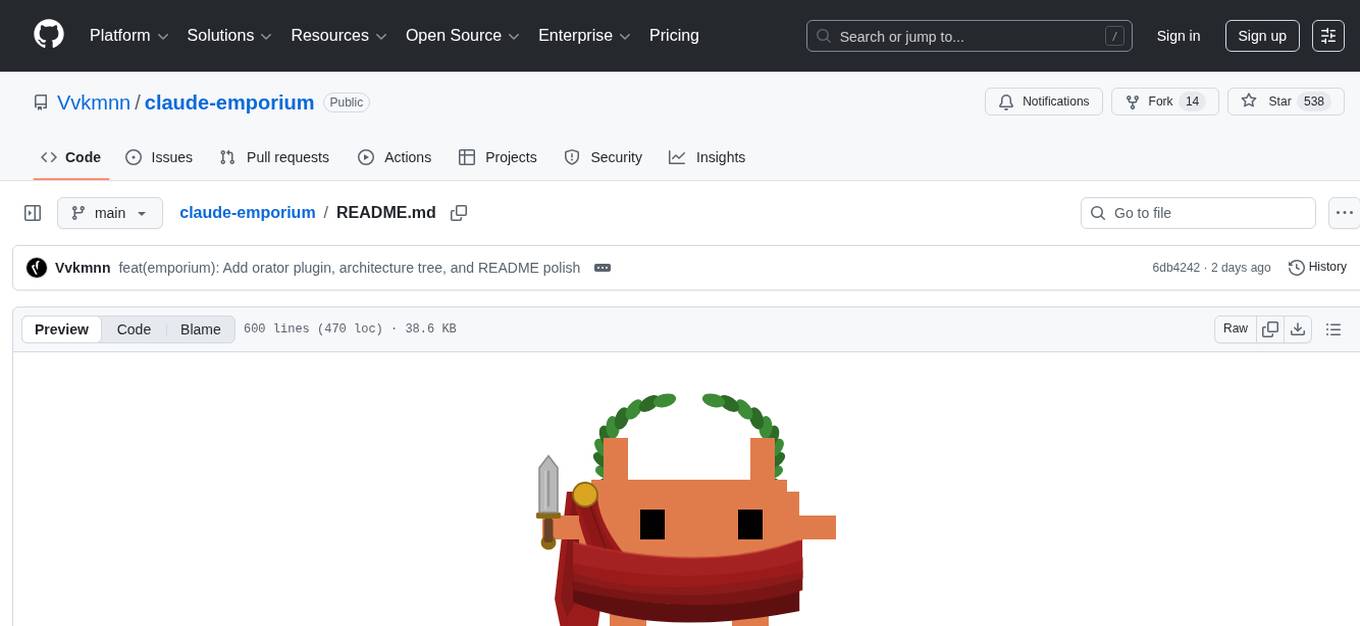1360x626 pixels.
Task: Open the Vvkmnn profile link
Action: (93, 102)
